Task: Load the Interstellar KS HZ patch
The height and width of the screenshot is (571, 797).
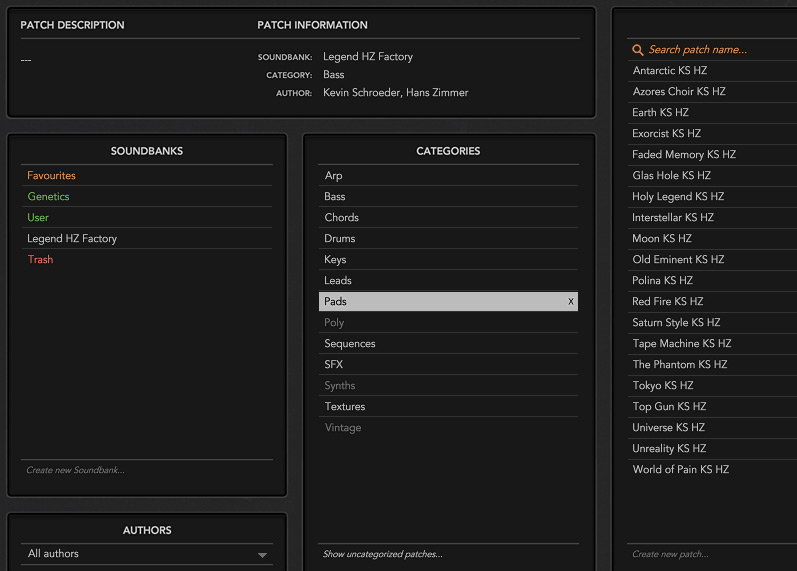Action: (673, 218)
